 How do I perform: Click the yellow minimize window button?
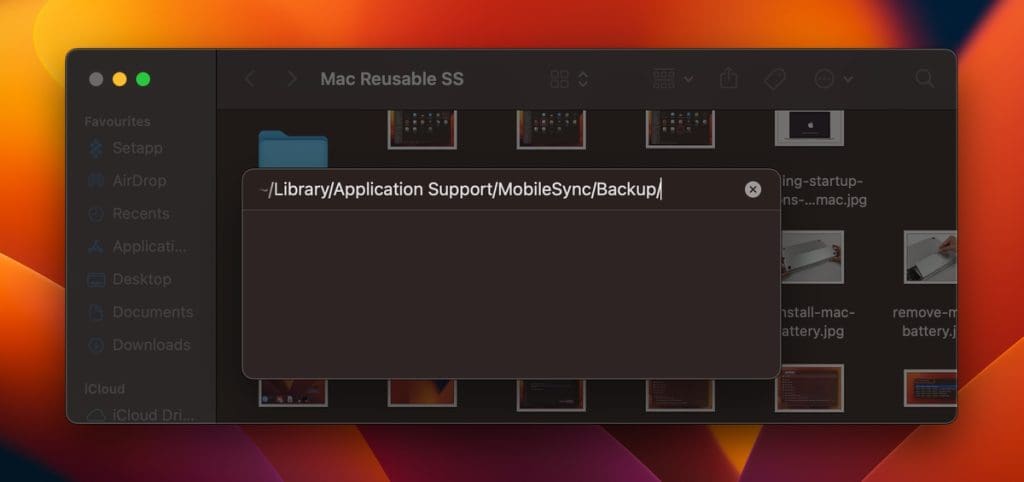click(x=120, y=80)
